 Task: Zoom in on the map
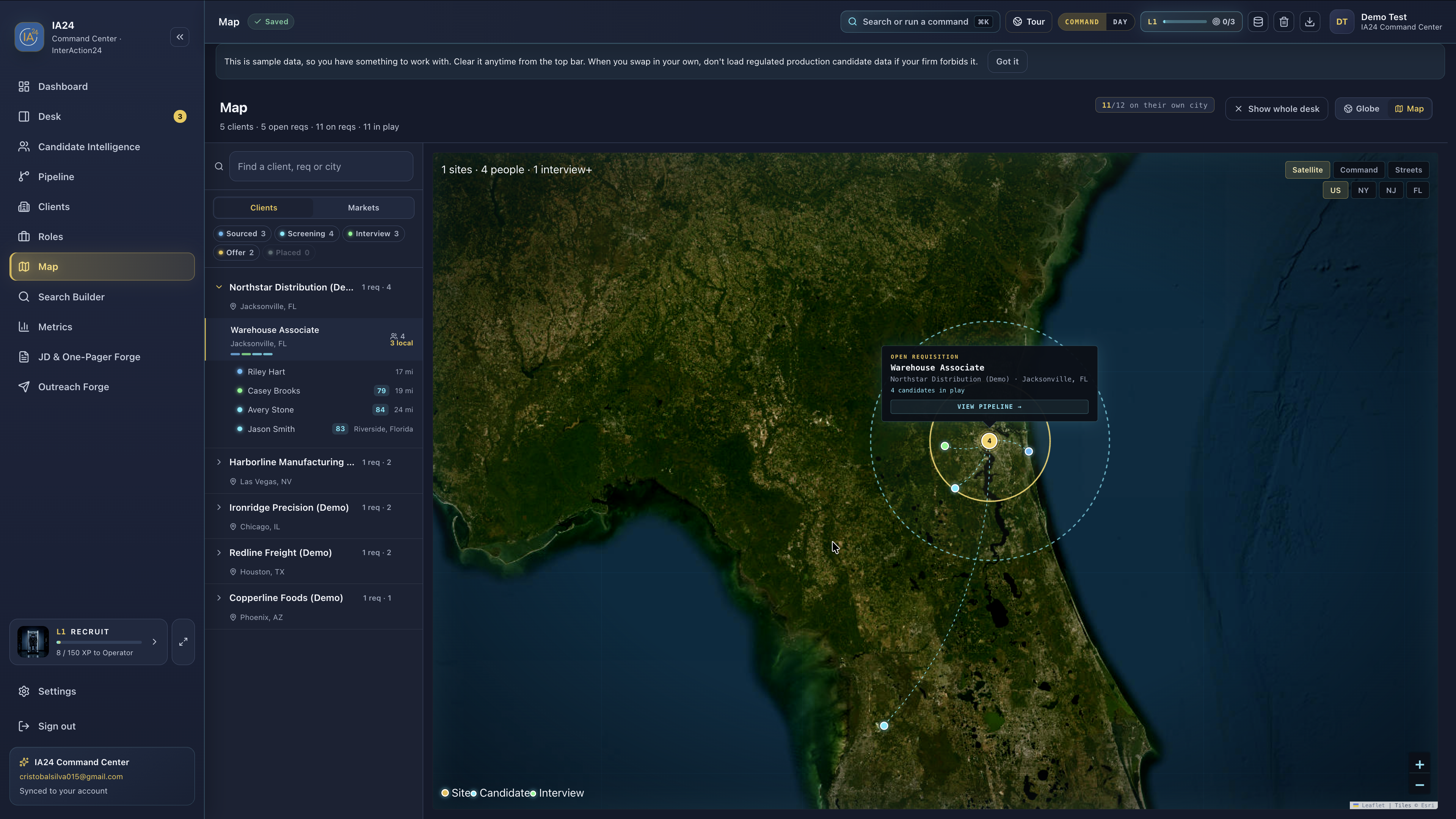click(x=1419, y=765)
